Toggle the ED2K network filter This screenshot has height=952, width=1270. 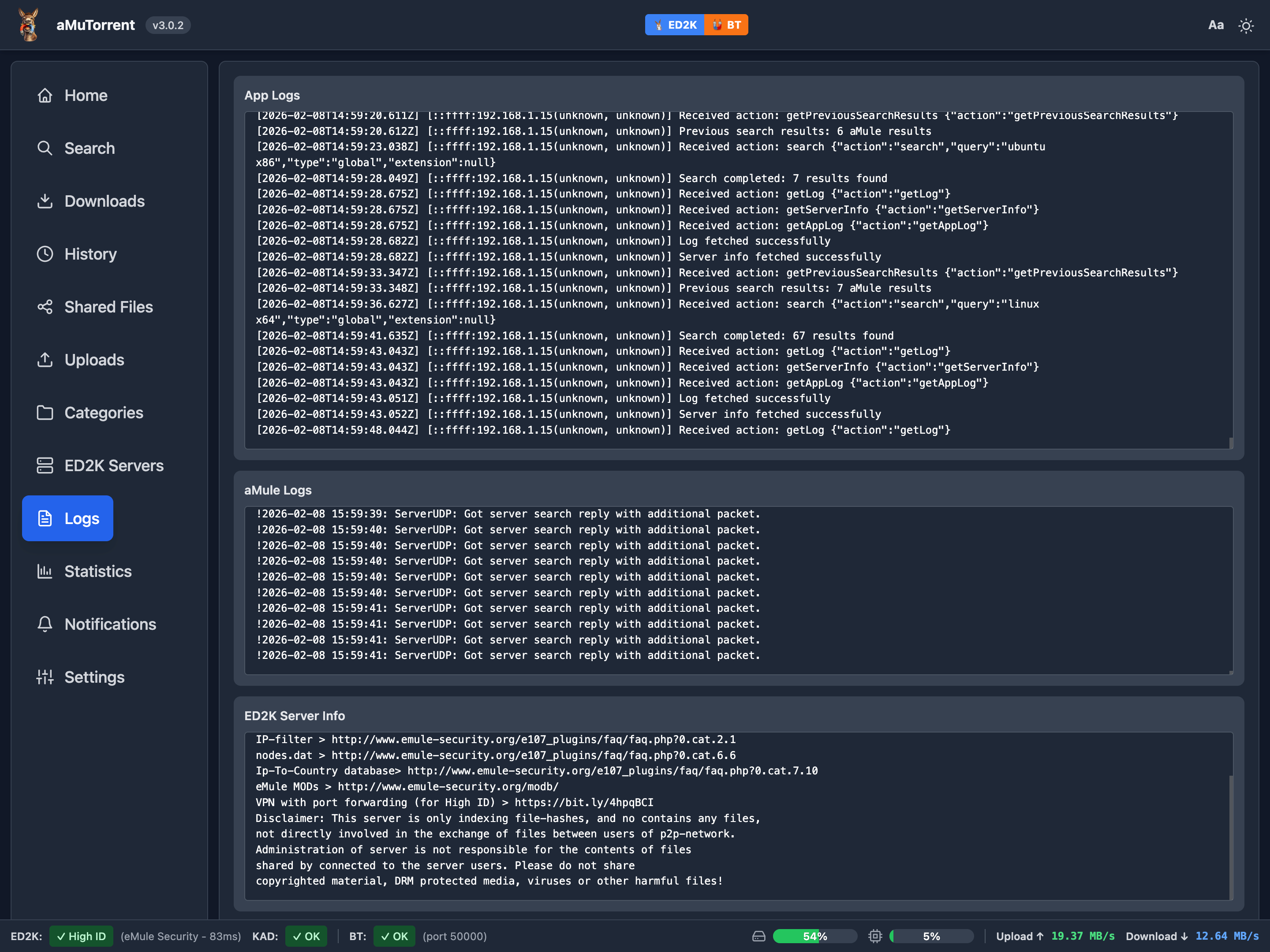click(x=675, y=25)
